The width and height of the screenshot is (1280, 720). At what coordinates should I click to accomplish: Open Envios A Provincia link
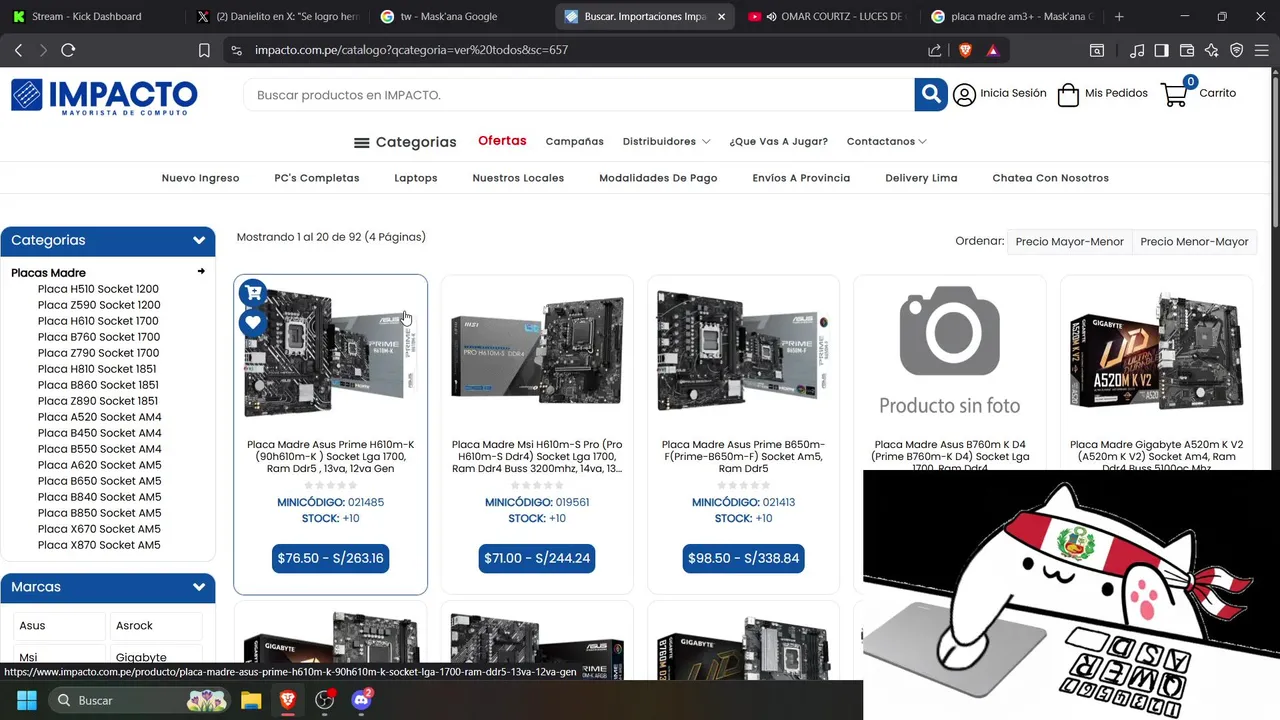tap(801, 178)
